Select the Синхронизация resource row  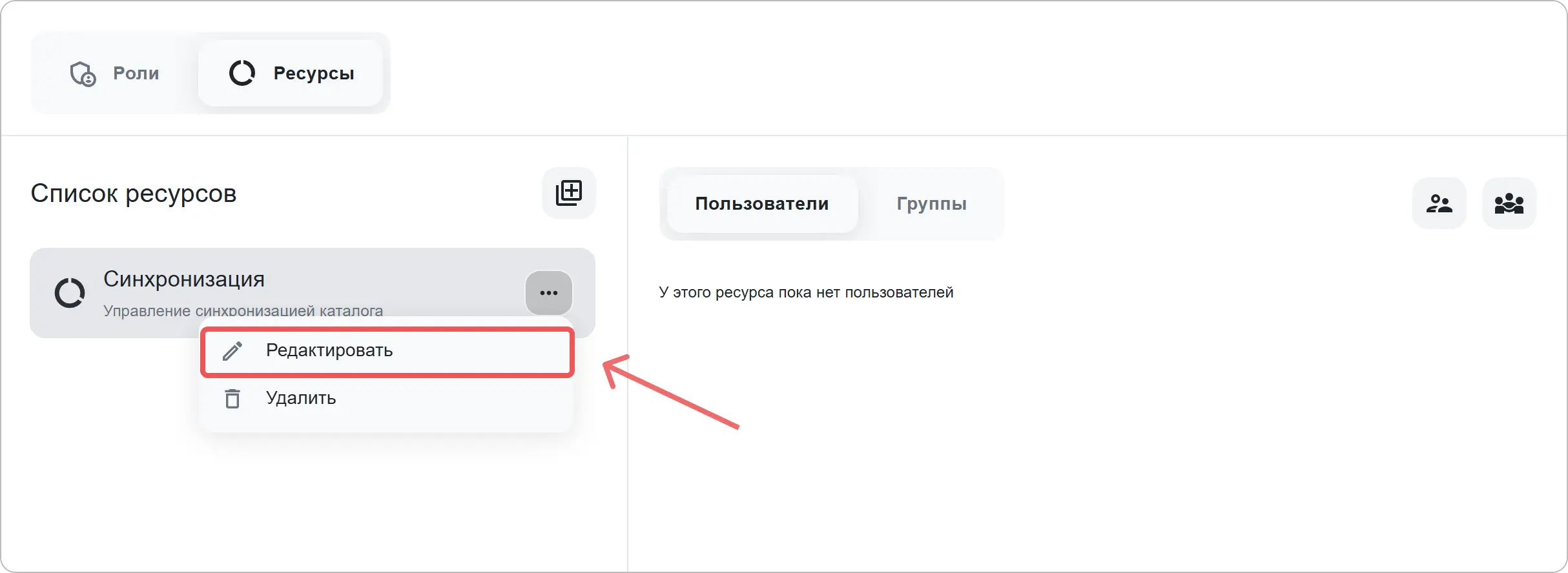313,293
